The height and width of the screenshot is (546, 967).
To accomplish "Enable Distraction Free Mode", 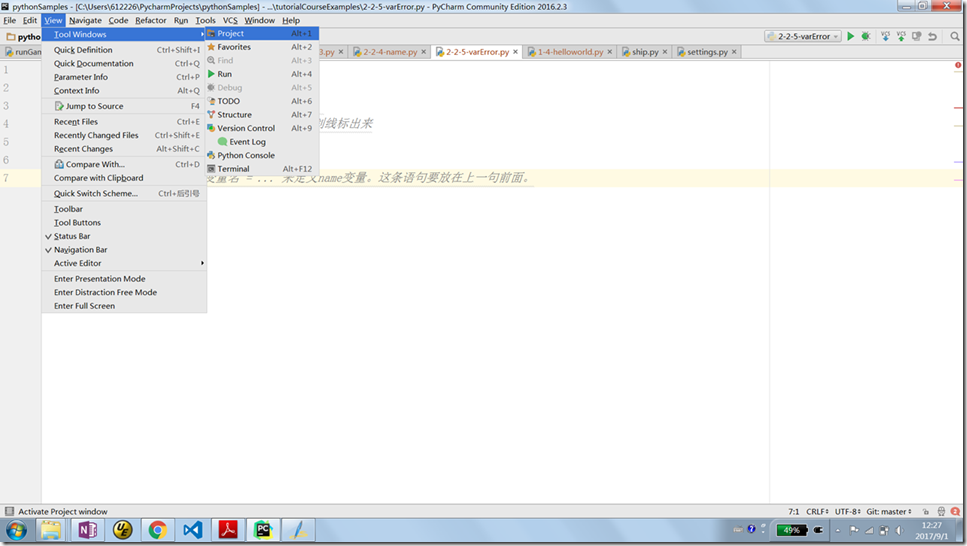I will point(124,292).
